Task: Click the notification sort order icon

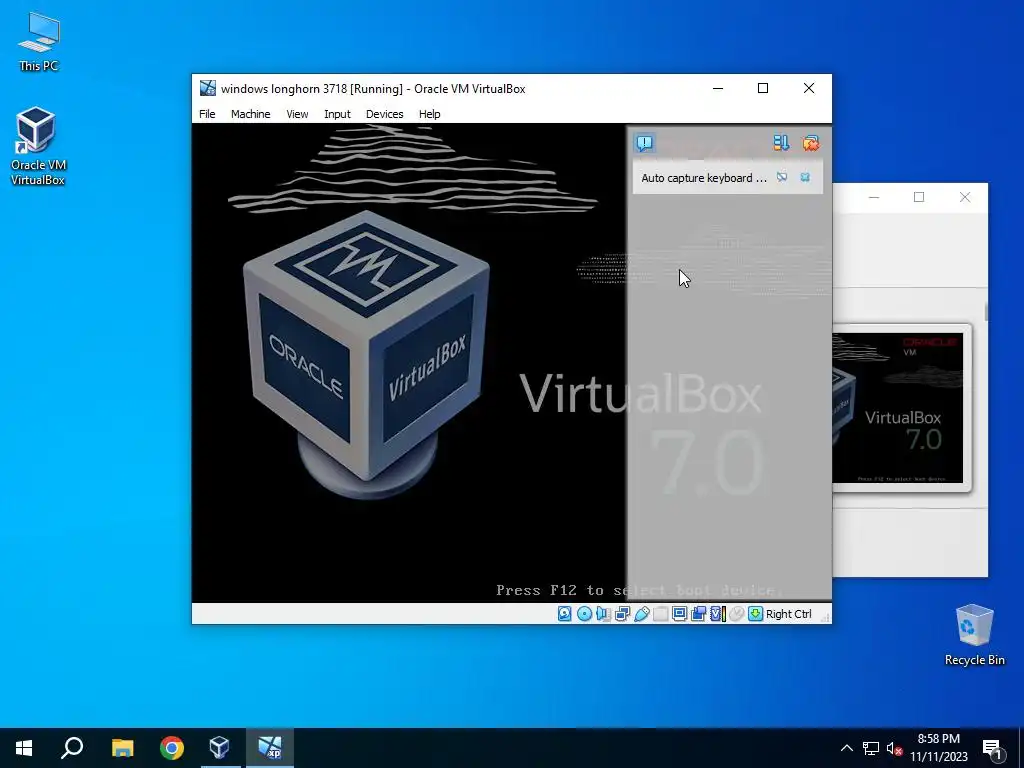Action: click(781, 143)
